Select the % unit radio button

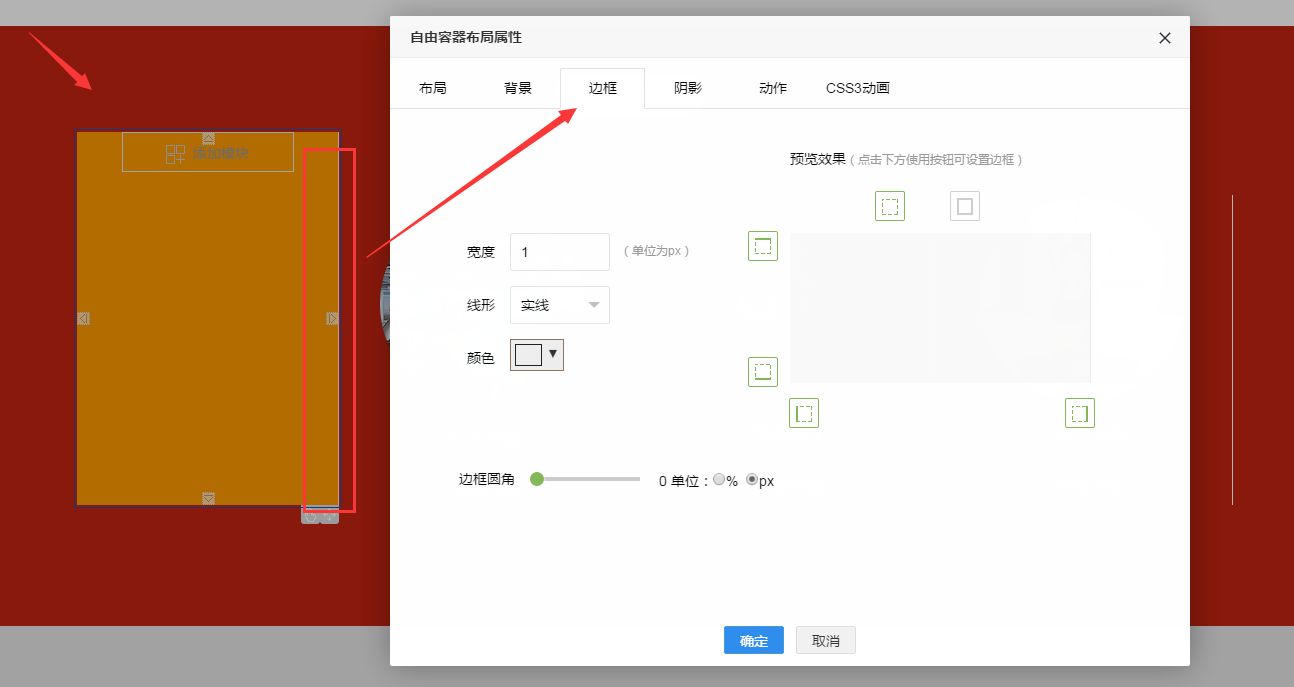[x=719, y=480]
